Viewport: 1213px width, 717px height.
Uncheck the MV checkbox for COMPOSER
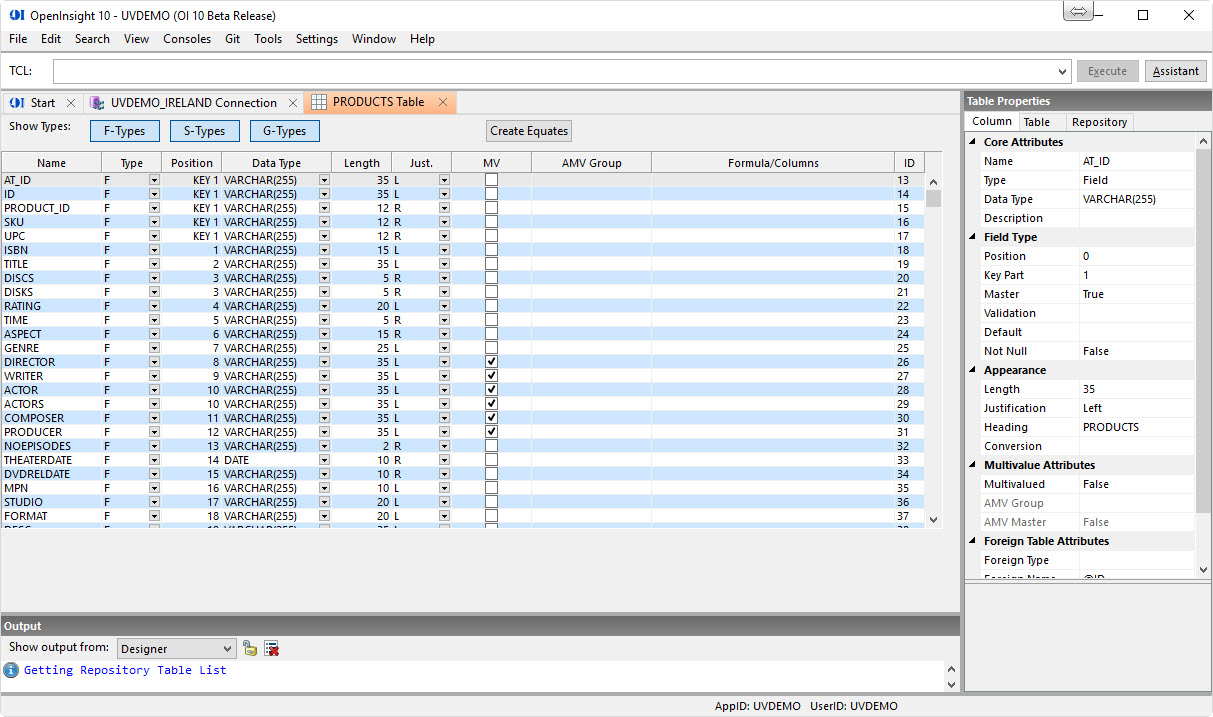491,418
